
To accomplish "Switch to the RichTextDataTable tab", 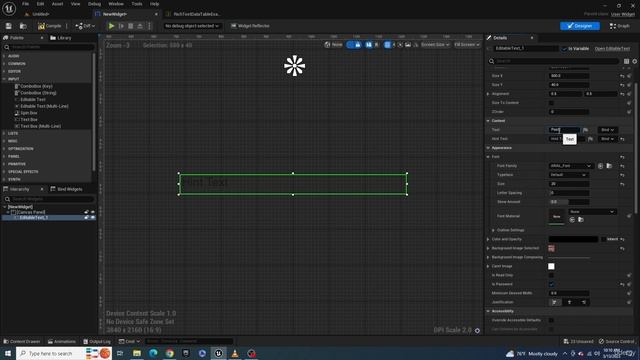I will point(197,14).
